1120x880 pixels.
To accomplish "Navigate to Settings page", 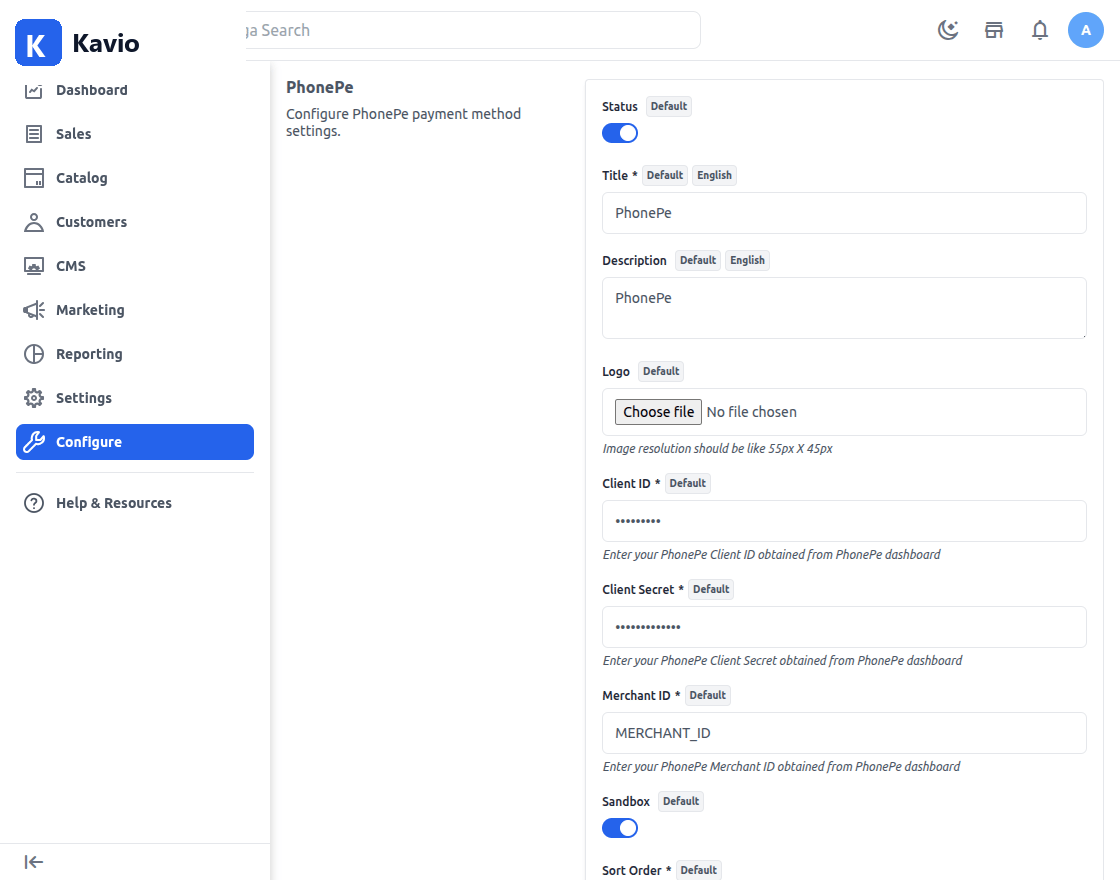I will click(135, 398).
